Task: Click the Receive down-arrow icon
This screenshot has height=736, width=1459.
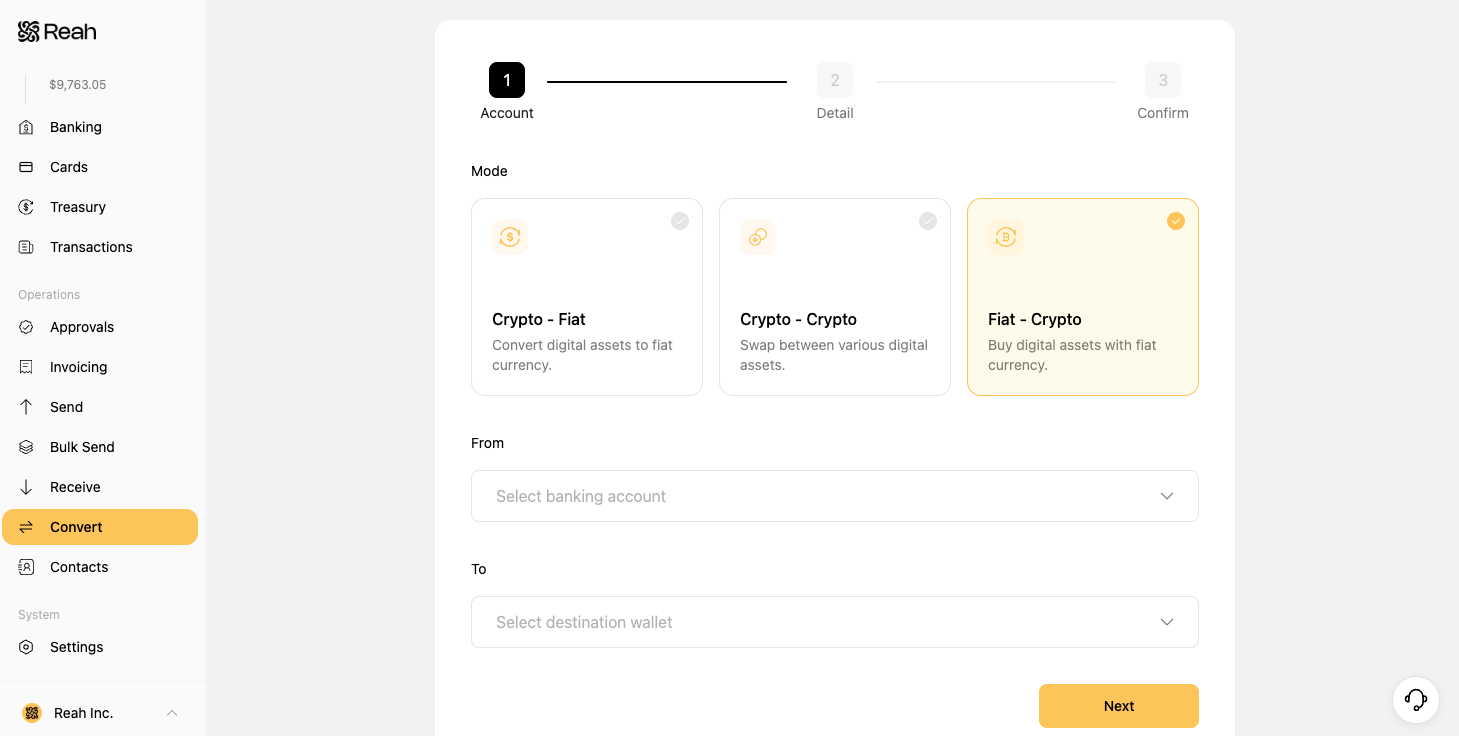Action: coord(27,487)
